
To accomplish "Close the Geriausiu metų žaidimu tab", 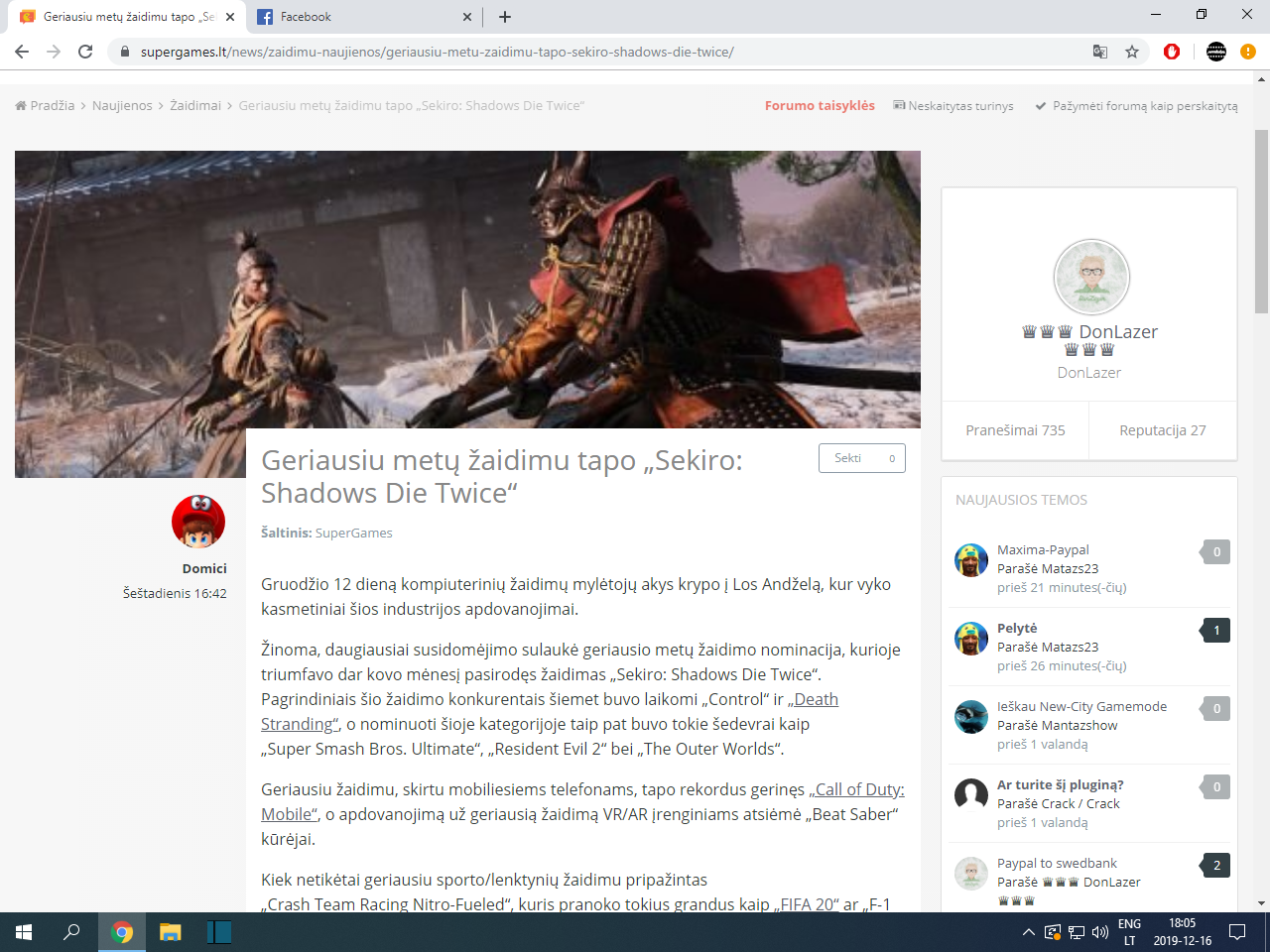I will click(230, 17).
